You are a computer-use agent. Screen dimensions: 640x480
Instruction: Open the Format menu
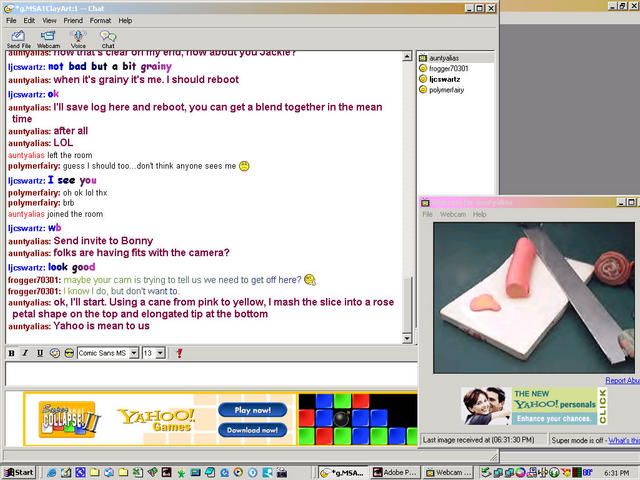pos(100,20)
